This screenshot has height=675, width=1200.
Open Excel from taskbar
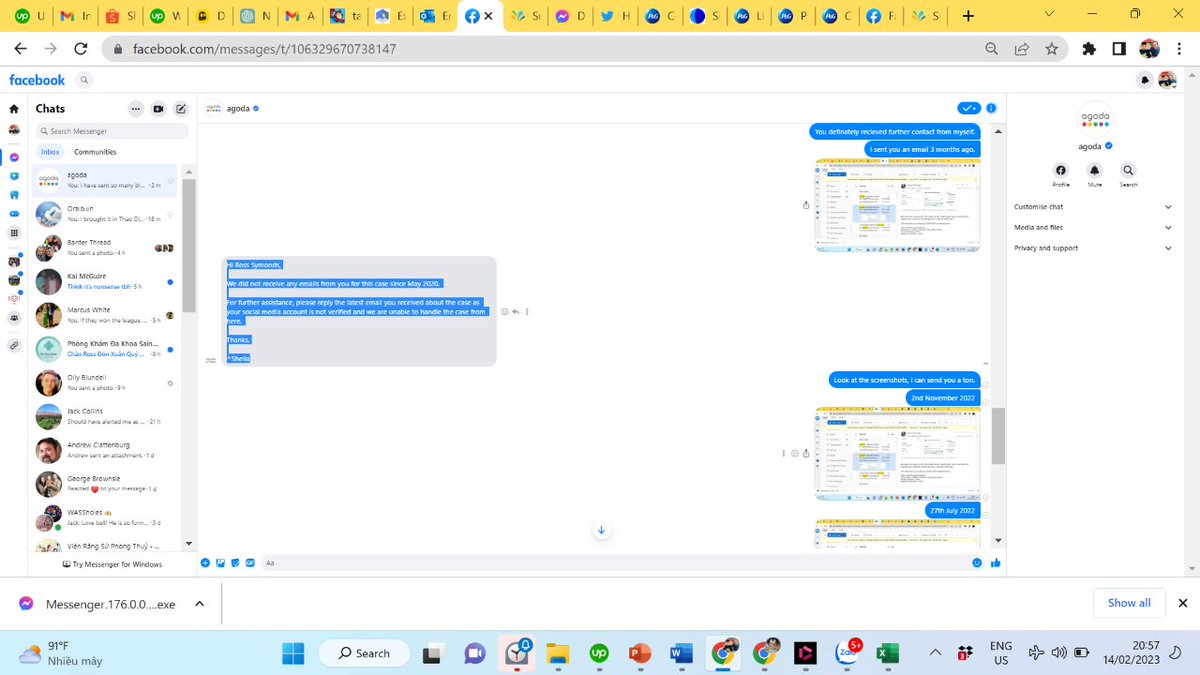[x=885, y=653]
